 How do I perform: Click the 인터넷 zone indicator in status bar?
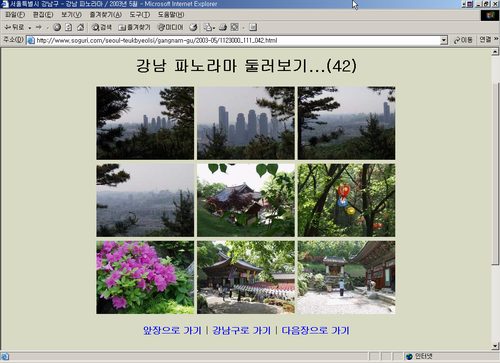[x=419, y=356]
